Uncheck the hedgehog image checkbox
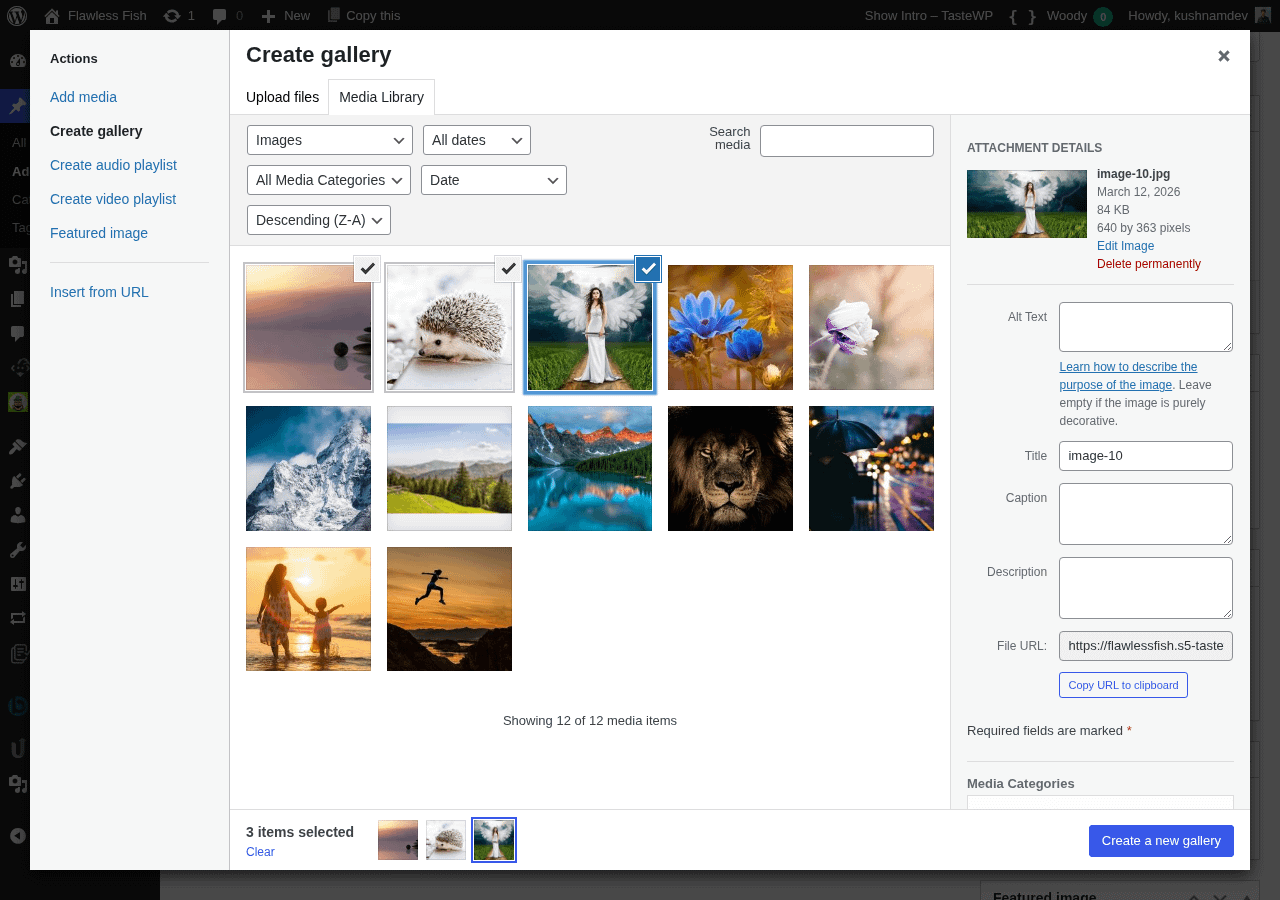1280x900 pixels. point(507,268)
